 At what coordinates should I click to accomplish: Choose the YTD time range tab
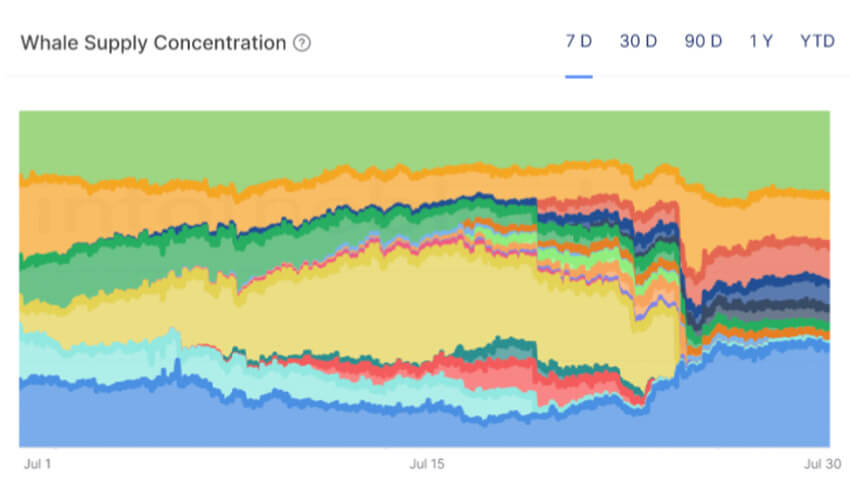pyautogui.click(x=817, y=42)
